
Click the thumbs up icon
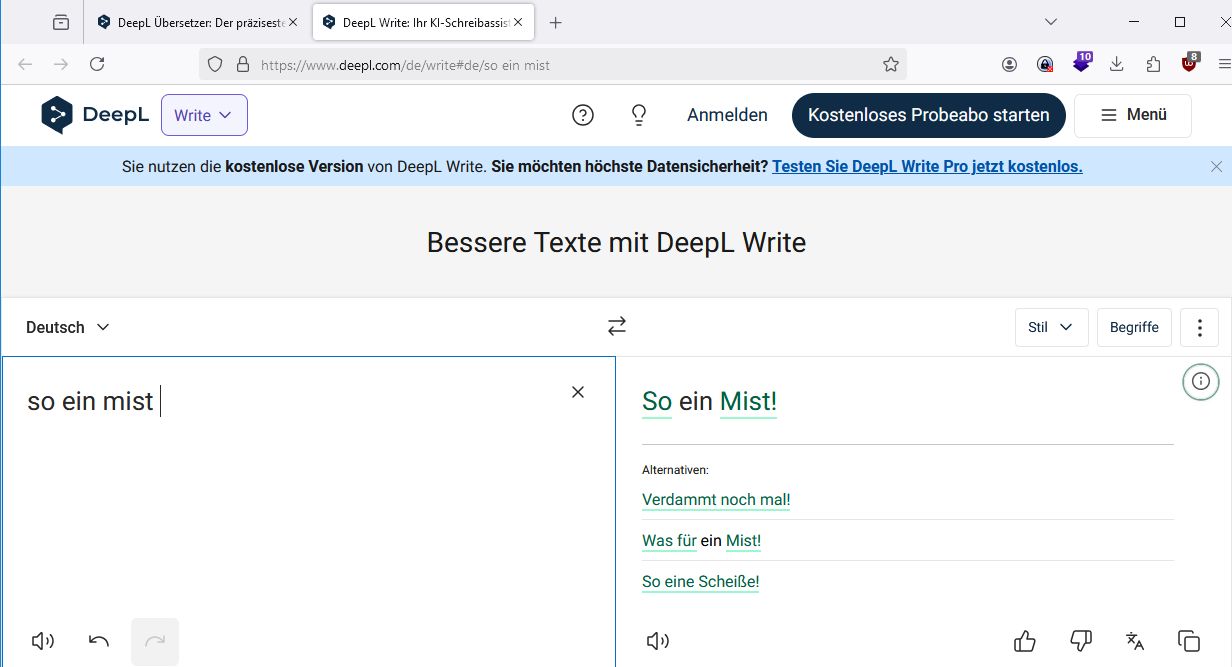(1025, 641)
